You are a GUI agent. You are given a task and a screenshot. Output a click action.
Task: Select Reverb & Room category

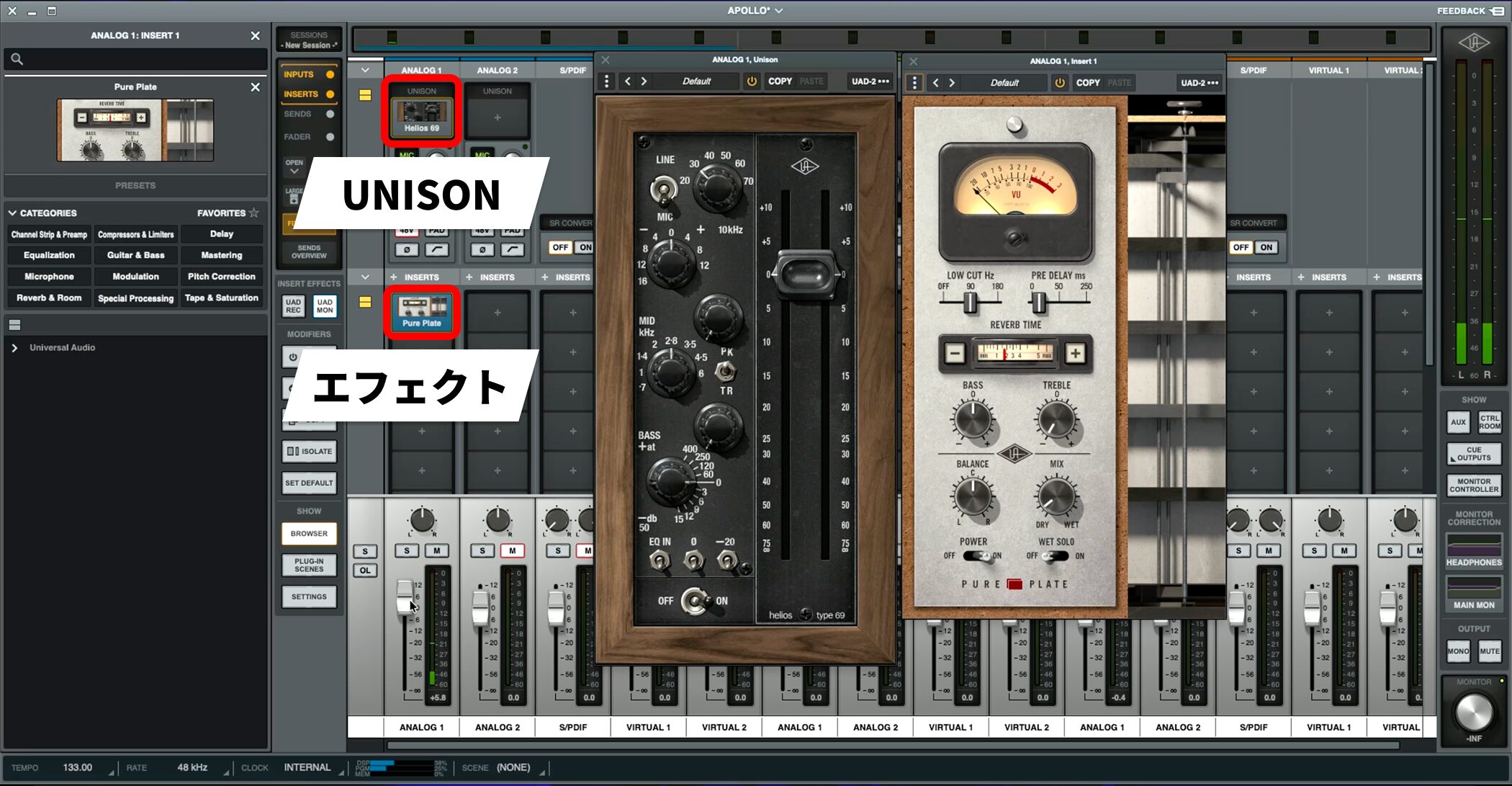49,298
